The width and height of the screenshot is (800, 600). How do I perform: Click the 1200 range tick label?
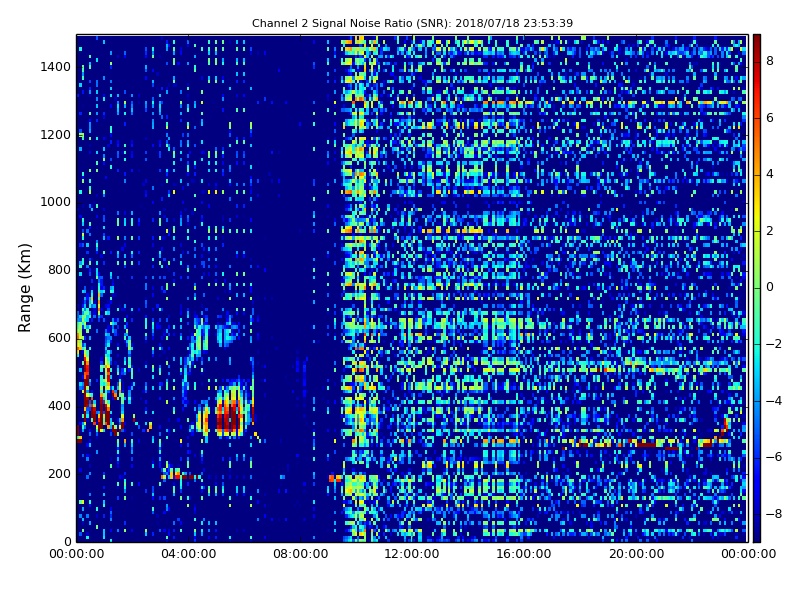pyautogui.click(x=56, y=135)
